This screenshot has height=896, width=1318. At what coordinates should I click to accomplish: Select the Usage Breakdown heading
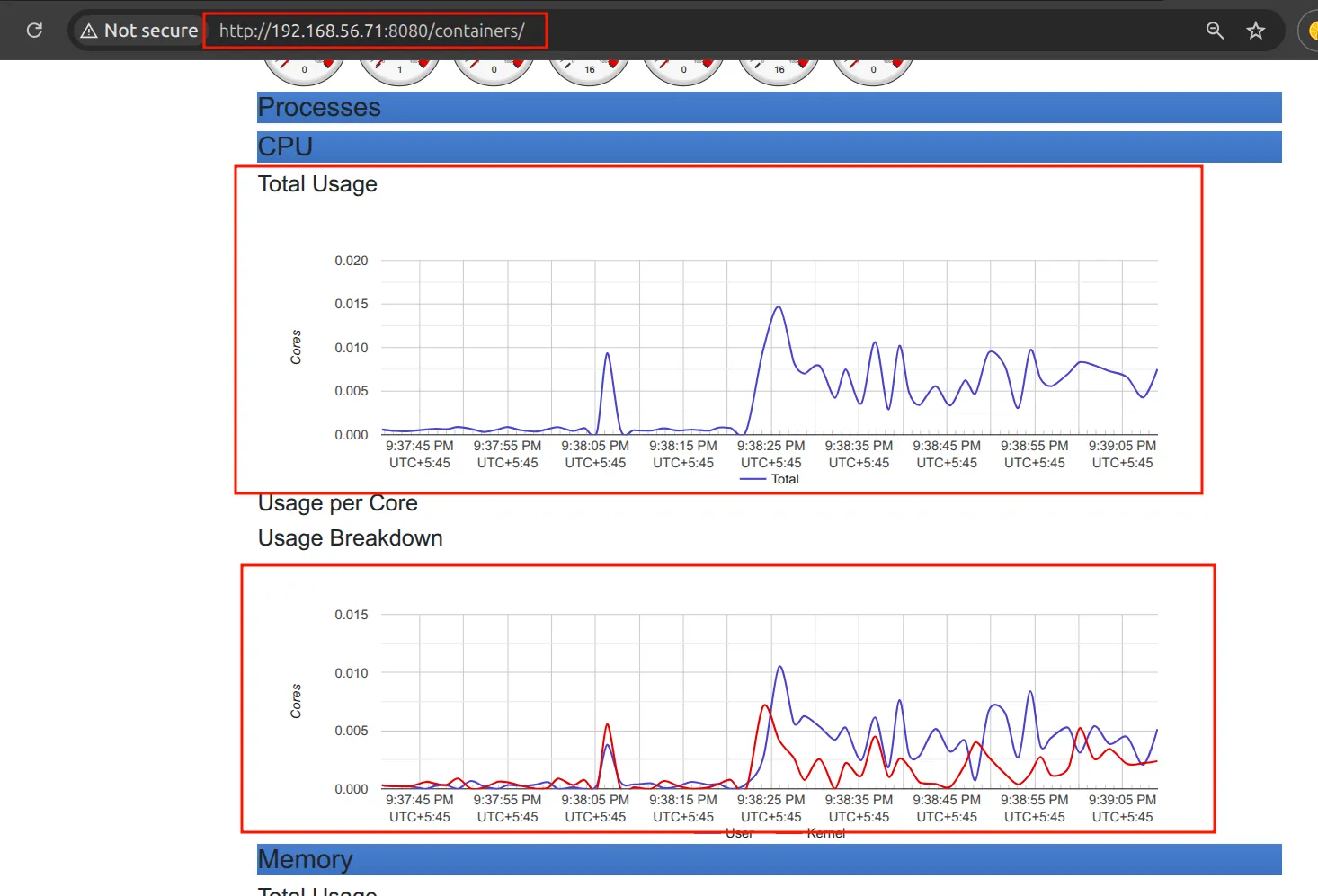[350, 538]
